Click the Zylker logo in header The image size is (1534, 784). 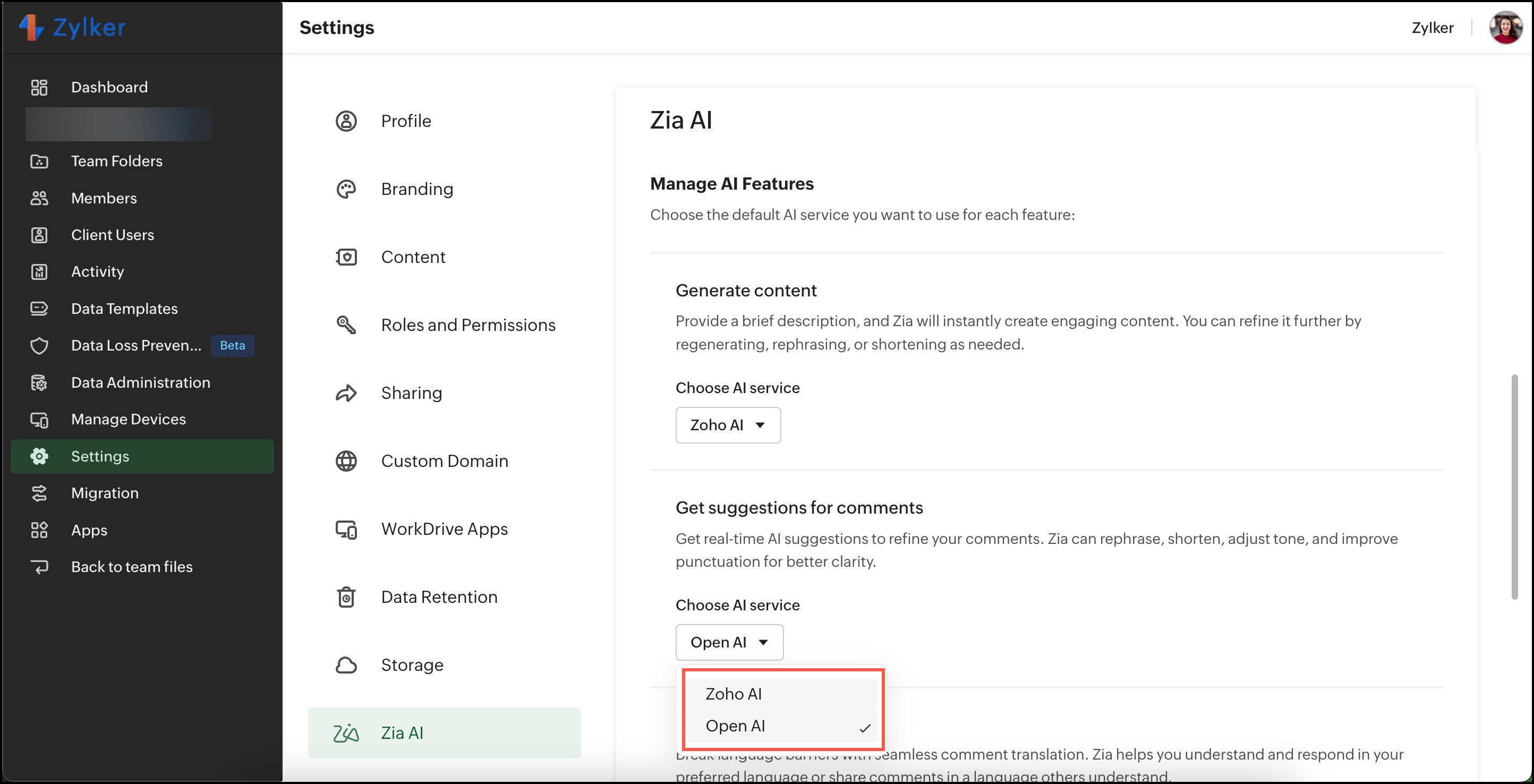point(73,28)
